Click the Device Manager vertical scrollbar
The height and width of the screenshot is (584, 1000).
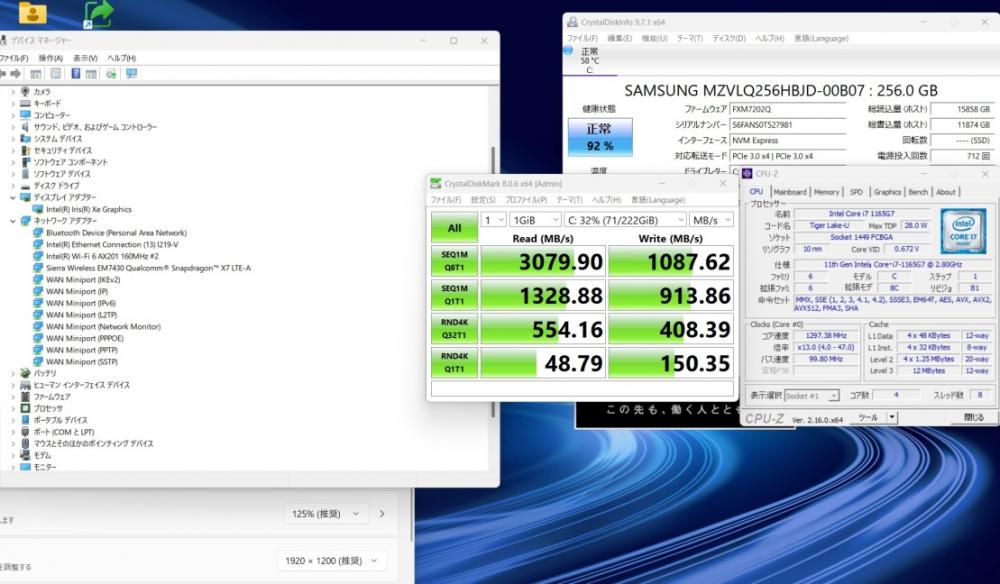click(x=493, y=281)
